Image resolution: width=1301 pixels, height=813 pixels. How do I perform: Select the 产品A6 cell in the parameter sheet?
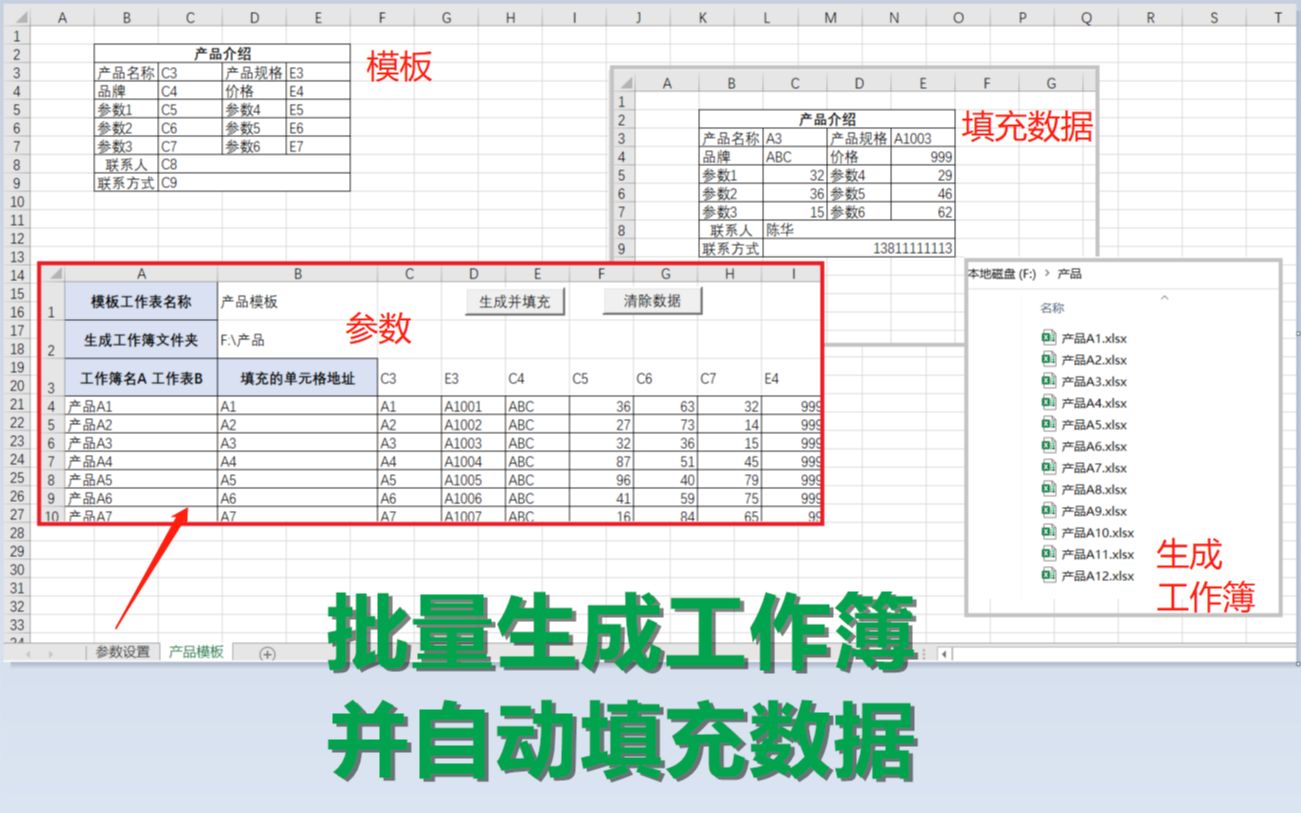coord(141,499)
